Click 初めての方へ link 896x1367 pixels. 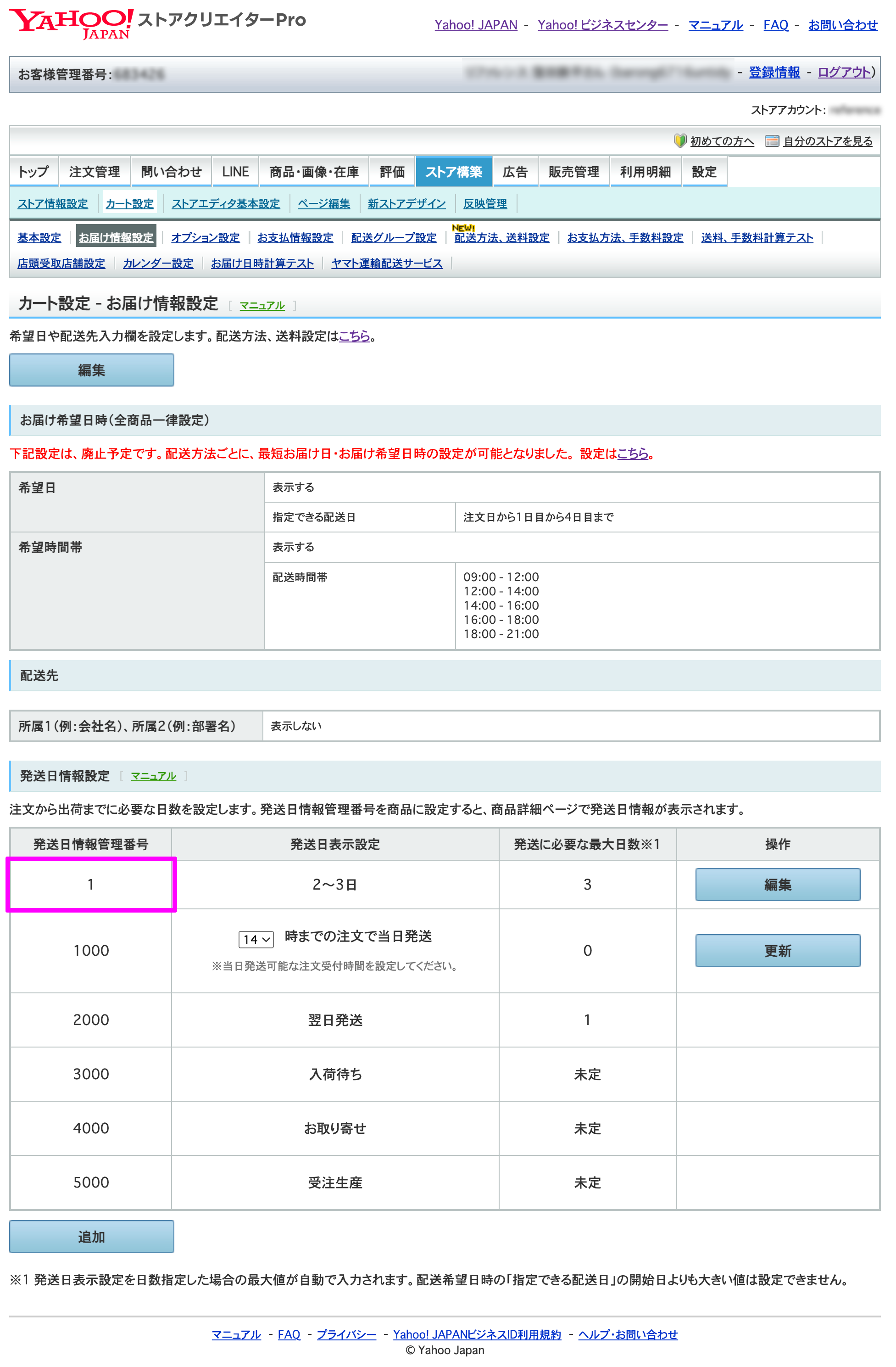[722, 141]
